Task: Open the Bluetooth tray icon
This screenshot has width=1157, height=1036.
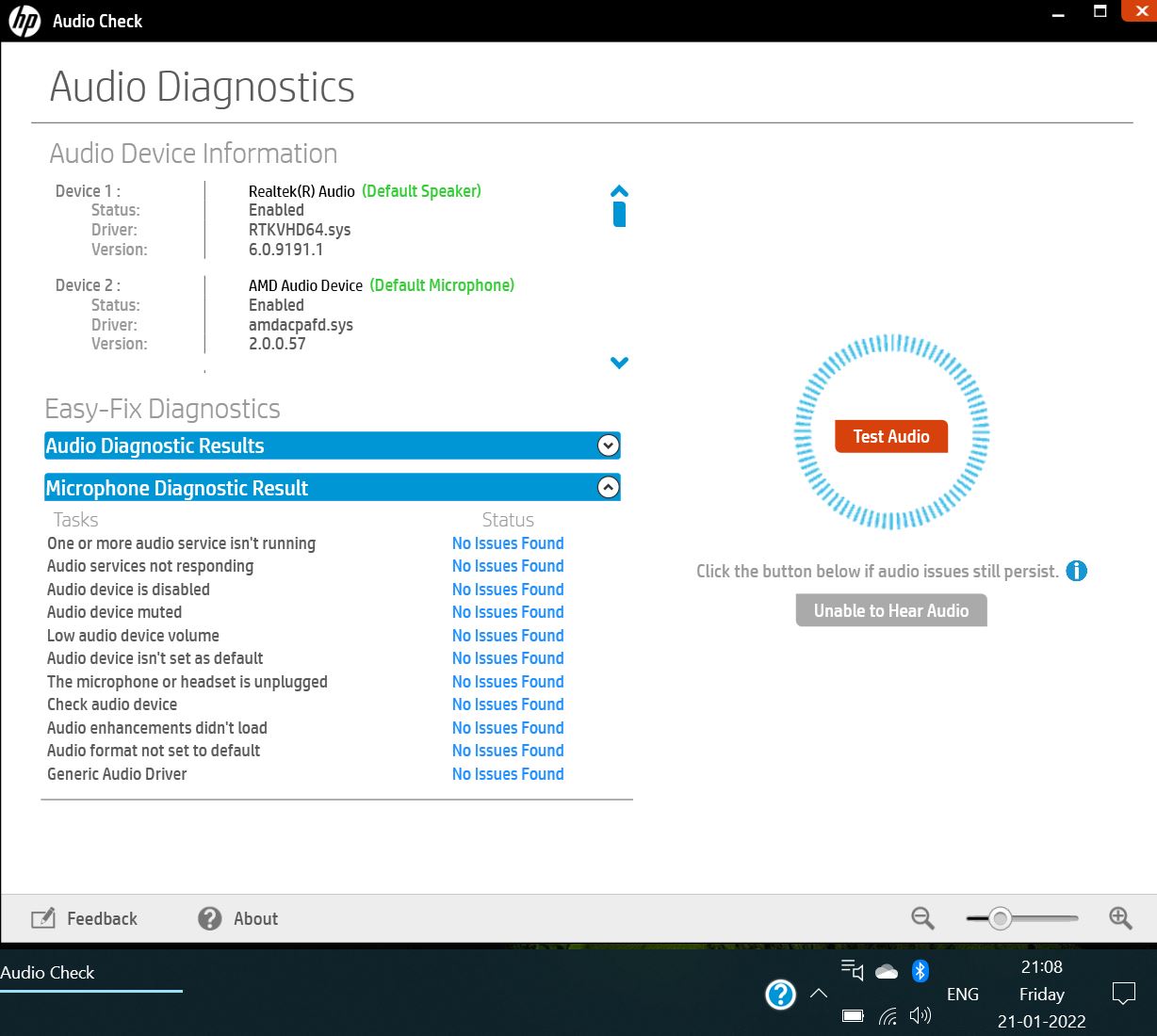Action: coord(921,971)
